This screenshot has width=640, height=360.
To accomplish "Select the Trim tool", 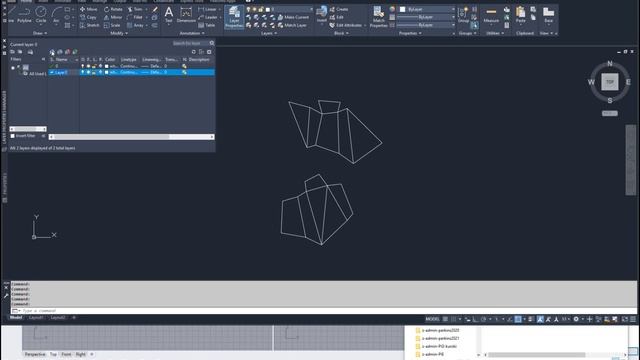I will pos(135,9).
